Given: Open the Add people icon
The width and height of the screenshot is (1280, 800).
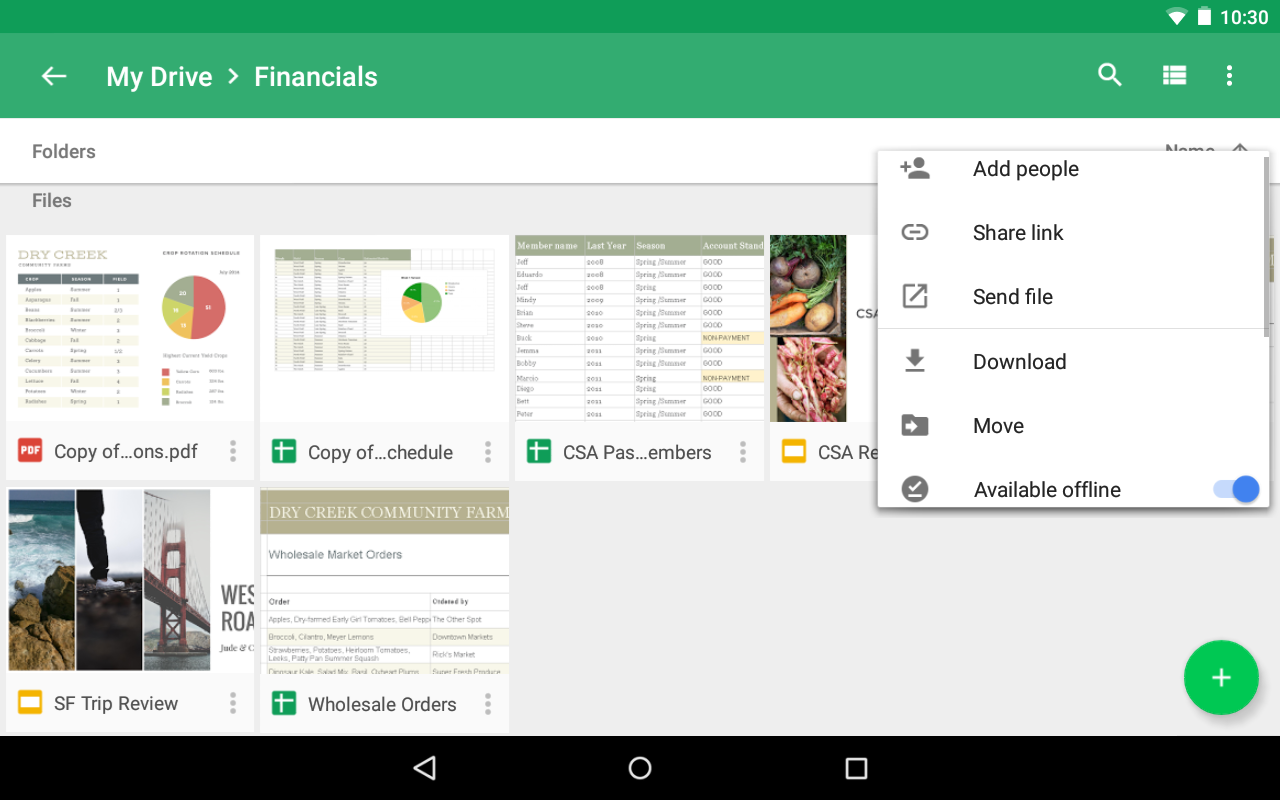Looking at the screenshot, I should (x=915, y=168).
